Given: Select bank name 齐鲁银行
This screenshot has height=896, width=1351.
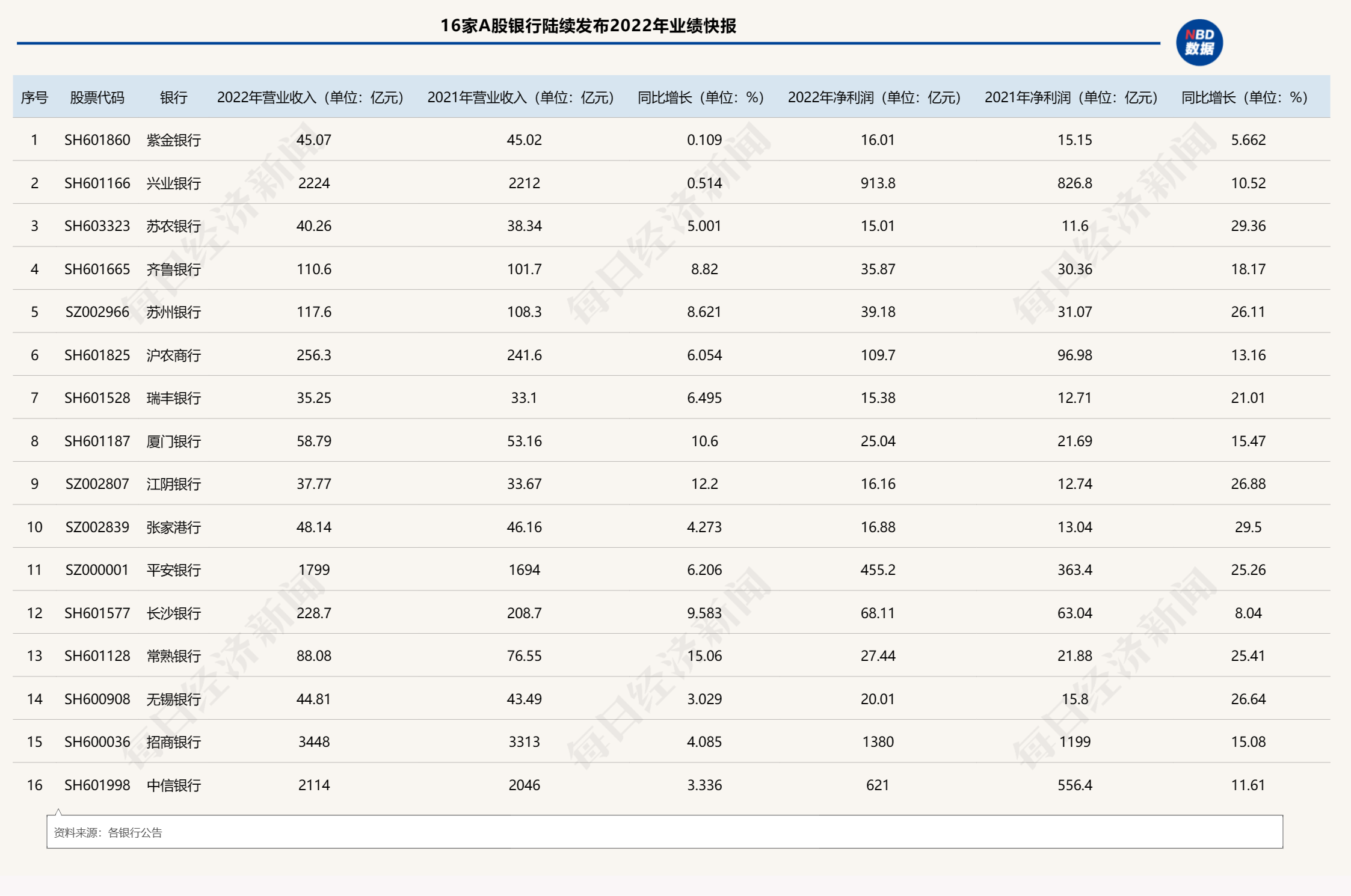Looking at the screenshot, I should [x=174, y=269].
